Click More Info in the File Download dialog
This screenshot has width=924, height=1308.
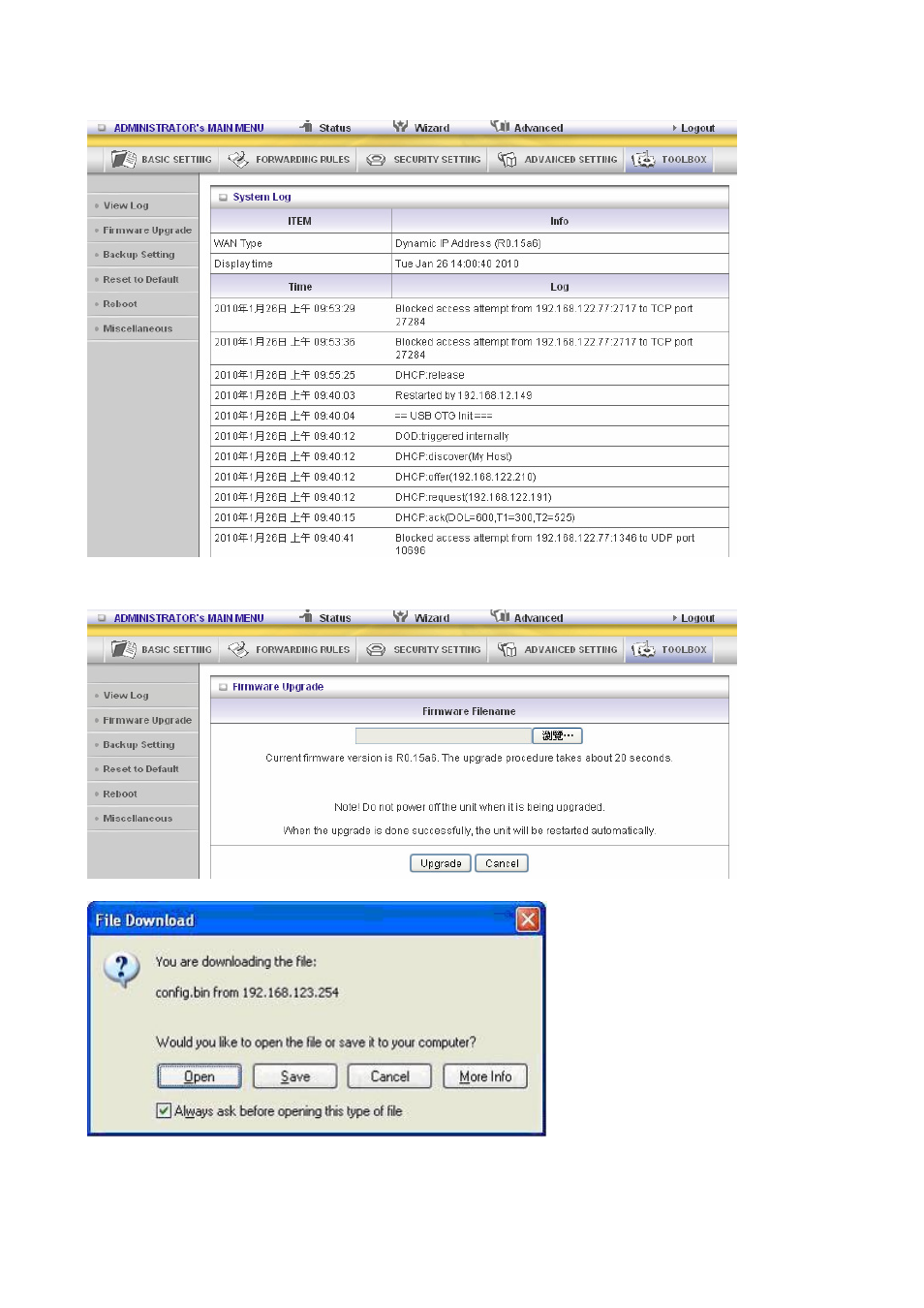pyautogui.click(x=485, y=1076)
